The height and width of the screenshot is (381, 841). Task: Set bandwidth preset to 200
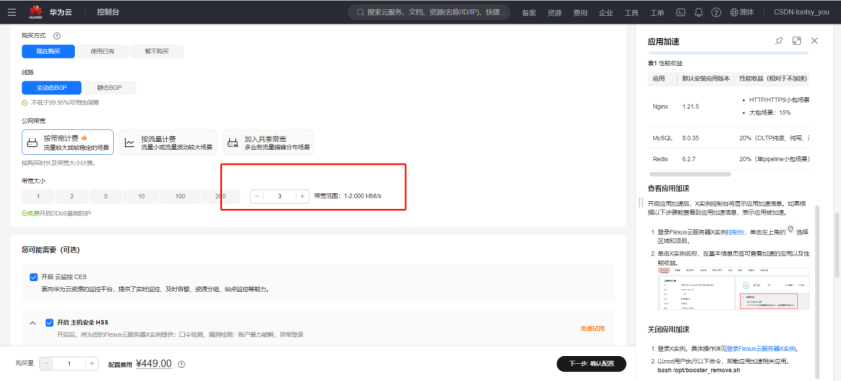tap(220, 196)
